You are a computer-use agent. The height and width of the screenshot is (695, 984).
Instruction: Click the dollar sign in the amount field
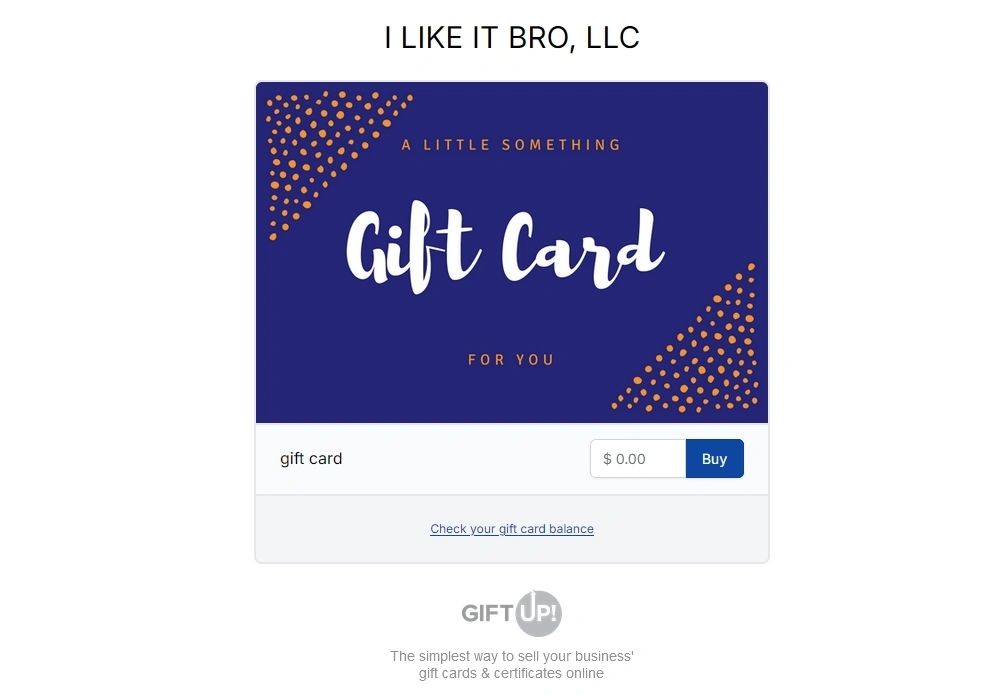point(607,459)
